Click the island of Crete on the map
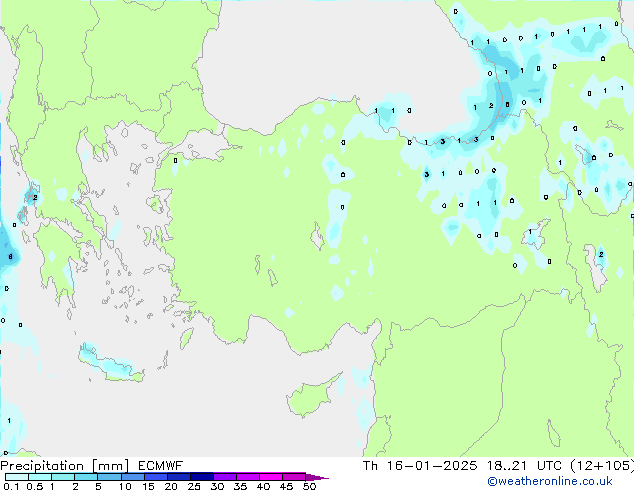Image resolution: width=634 pixels, height=490 pixels. tap(110, 365)
